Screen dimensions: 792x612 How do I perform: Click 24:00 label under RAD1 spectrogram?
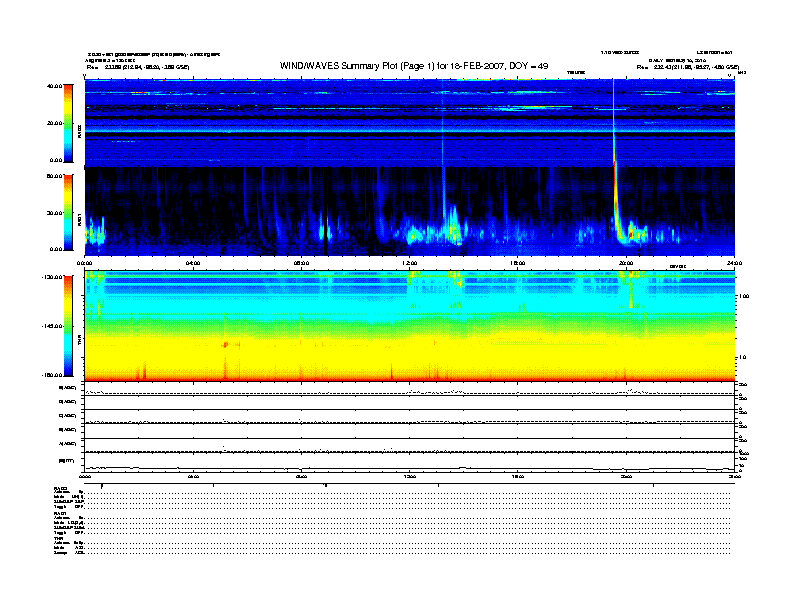pyautogui.click(x=734, y=263)
